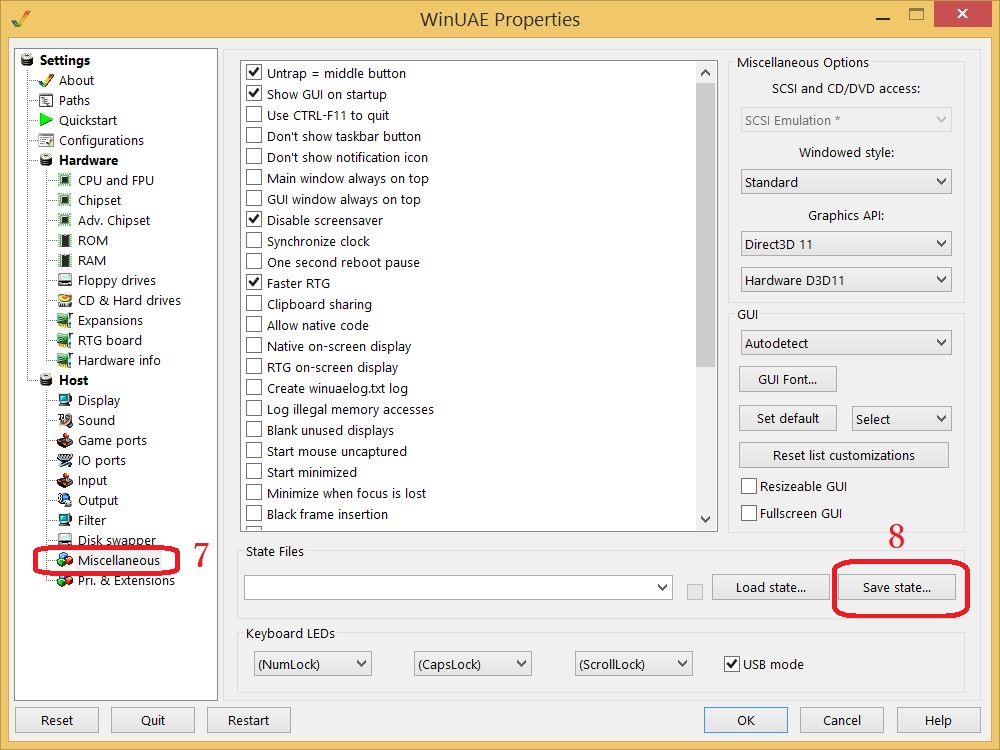Click the options list scrollbar thumb
This screenshot has height=750, width=1000.
[705, 224]
